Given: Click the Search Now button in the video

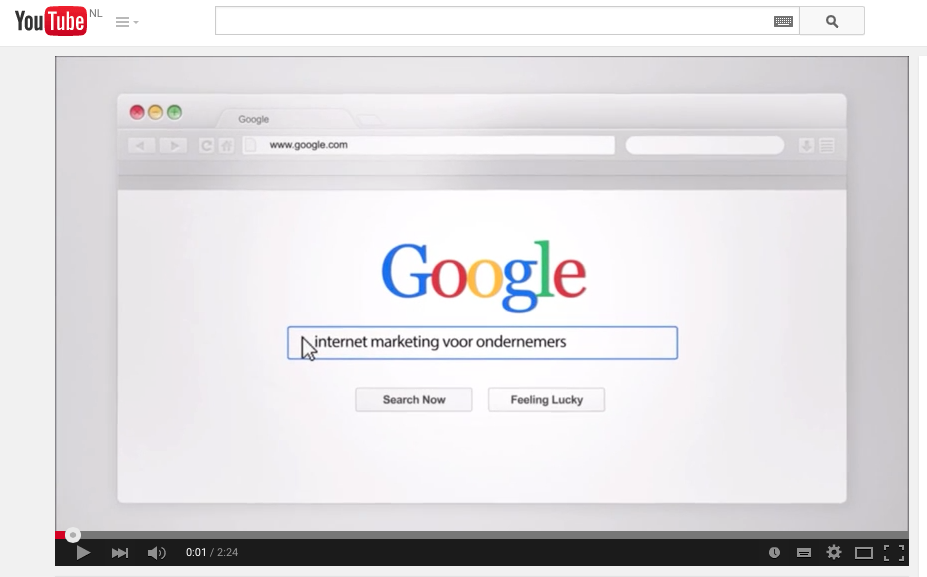Looking at the screenshot, I should (414, 400).
